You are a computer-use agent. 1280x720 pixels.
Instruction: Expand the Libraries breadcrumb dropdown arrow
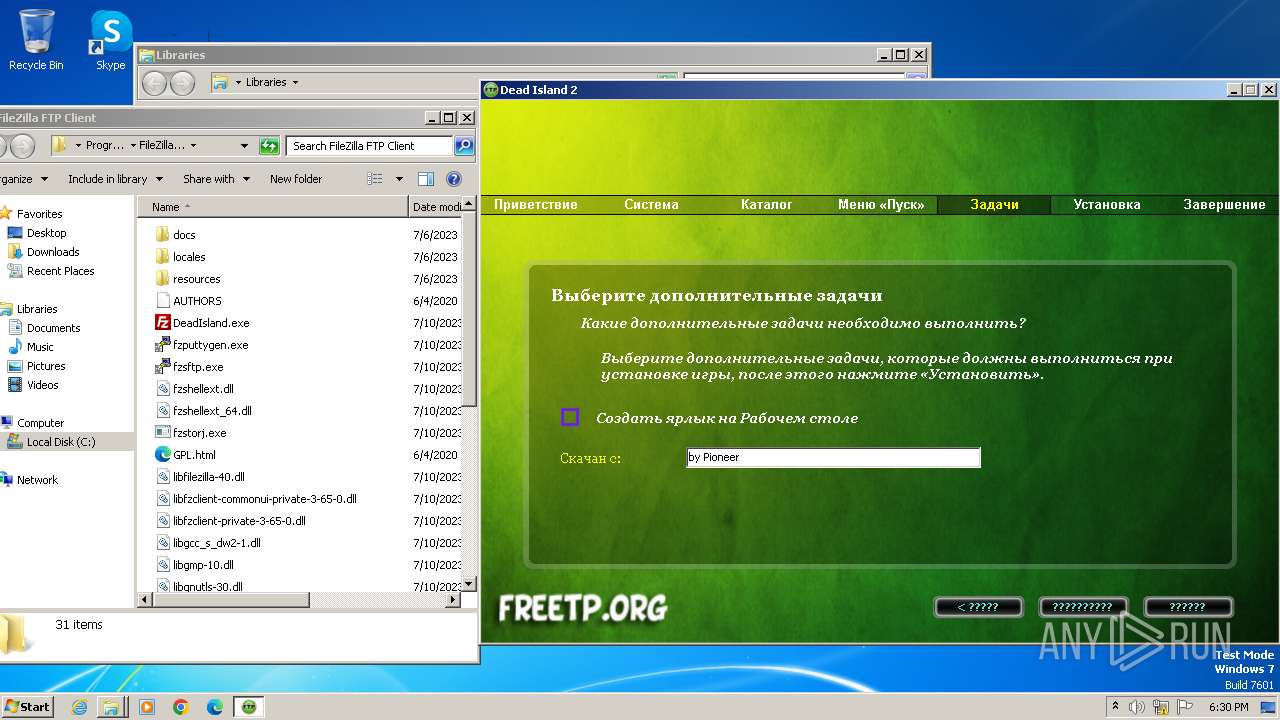click(295, 82)
